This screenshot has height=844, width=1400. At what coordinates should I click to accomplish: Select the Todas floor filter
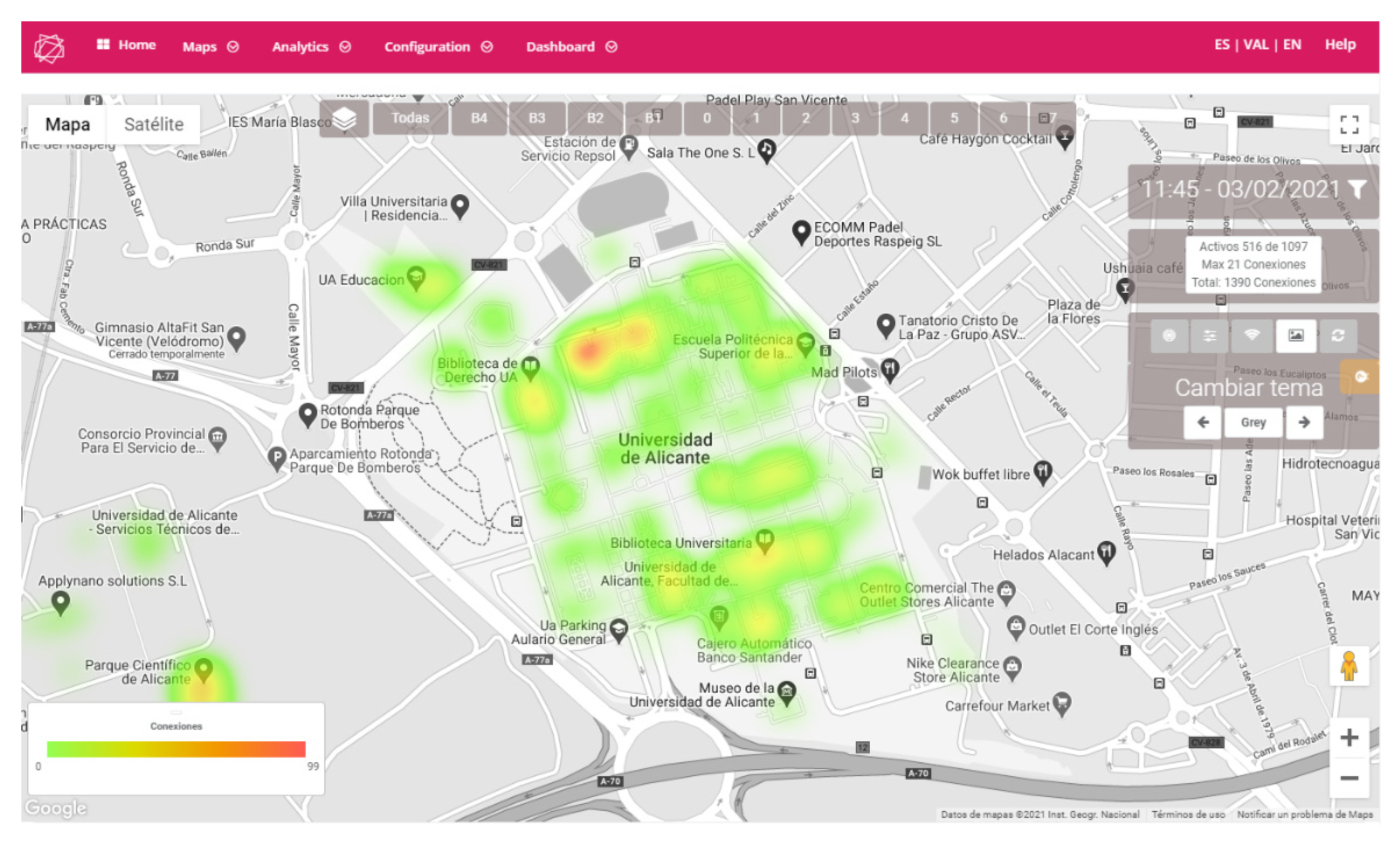click(x=410, y=118)
